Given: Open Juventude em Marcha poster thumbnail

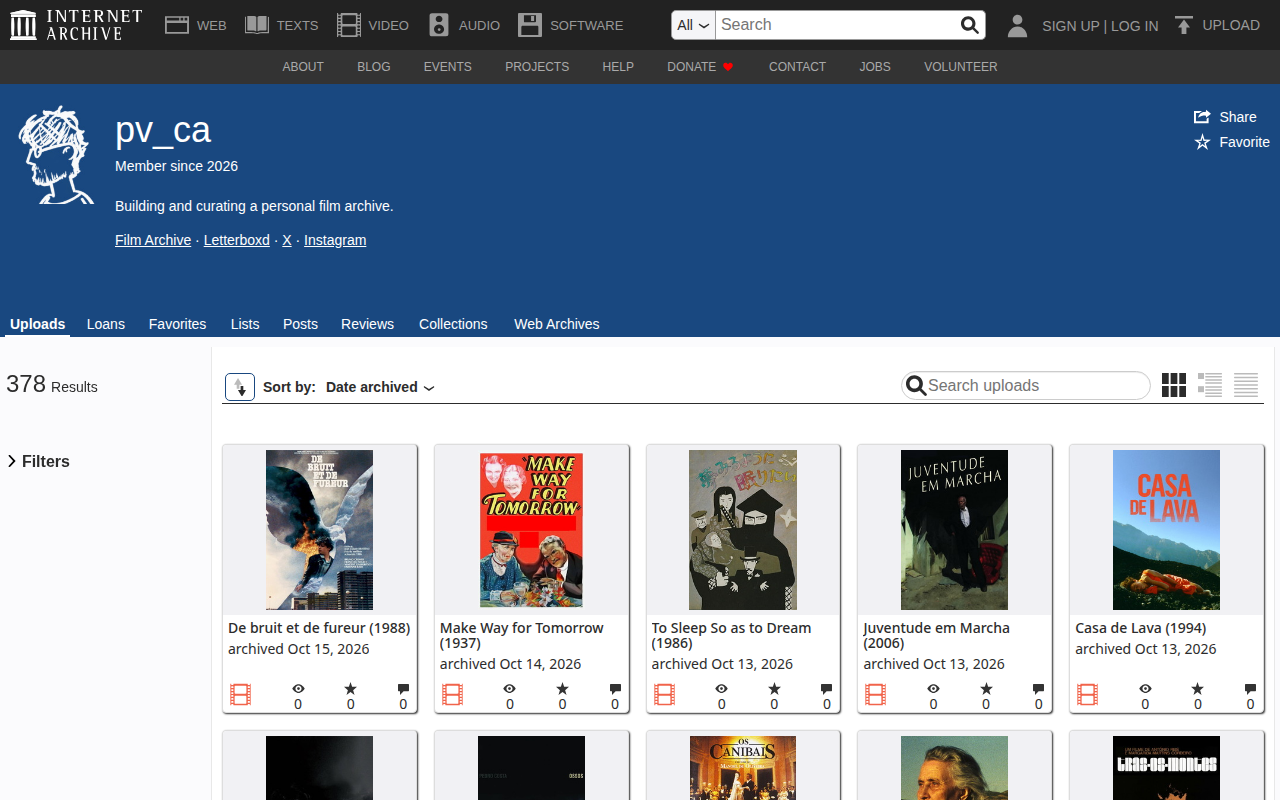Looking at the screenshot, I should tap(955, 530).
